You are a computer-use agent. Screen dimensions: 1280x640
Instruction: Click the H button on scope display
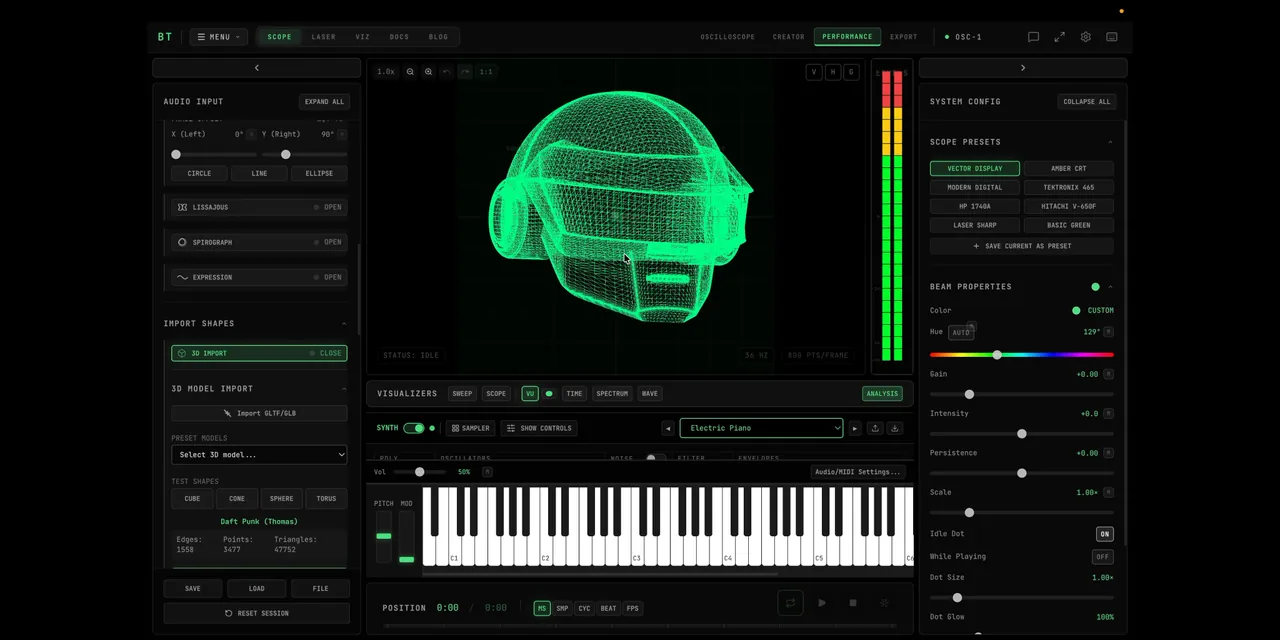833,72
